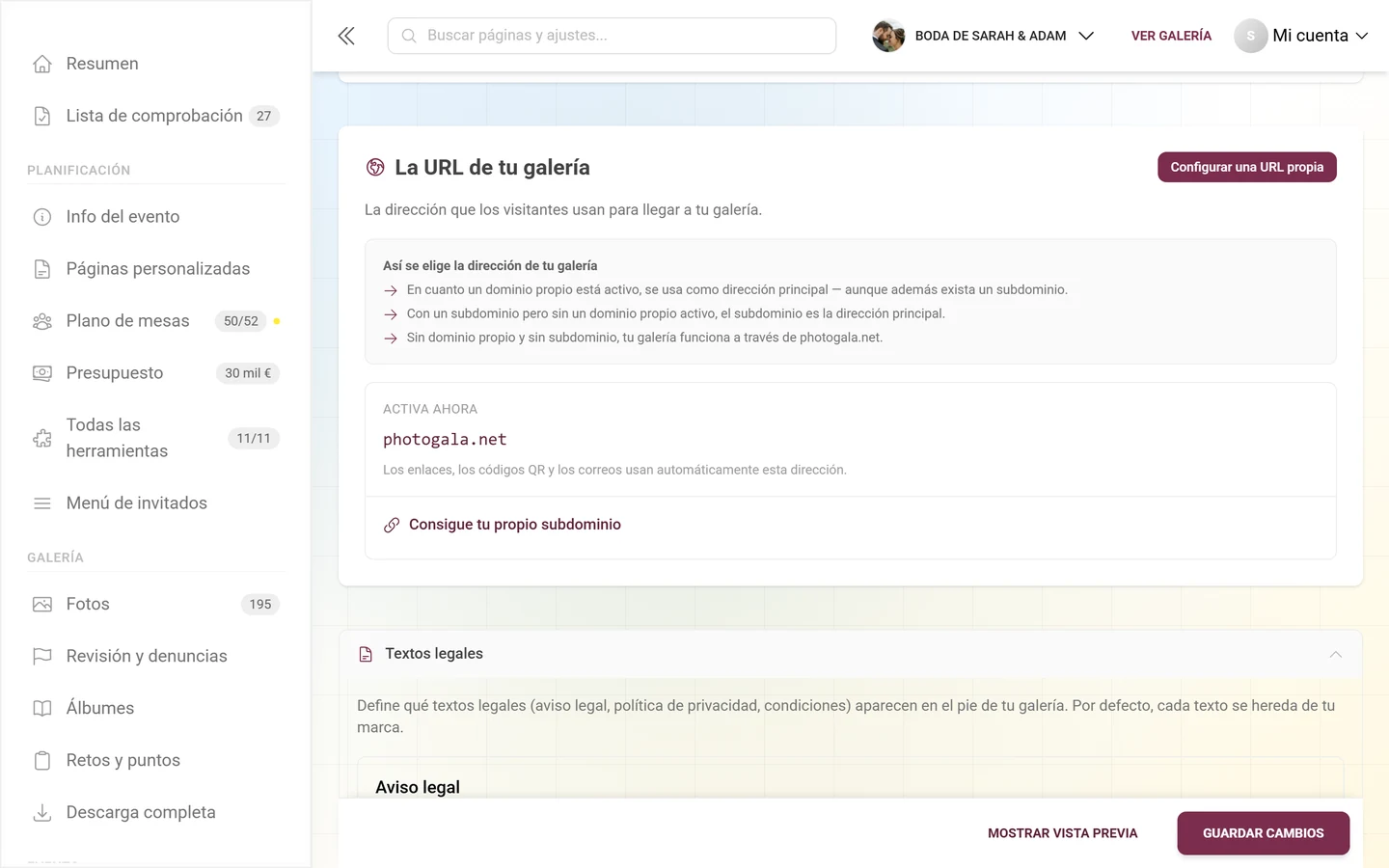Click the arrow icon before 'En cuanto un dominio propio'
The image size is (1389, 868).
tap(391, 290)
